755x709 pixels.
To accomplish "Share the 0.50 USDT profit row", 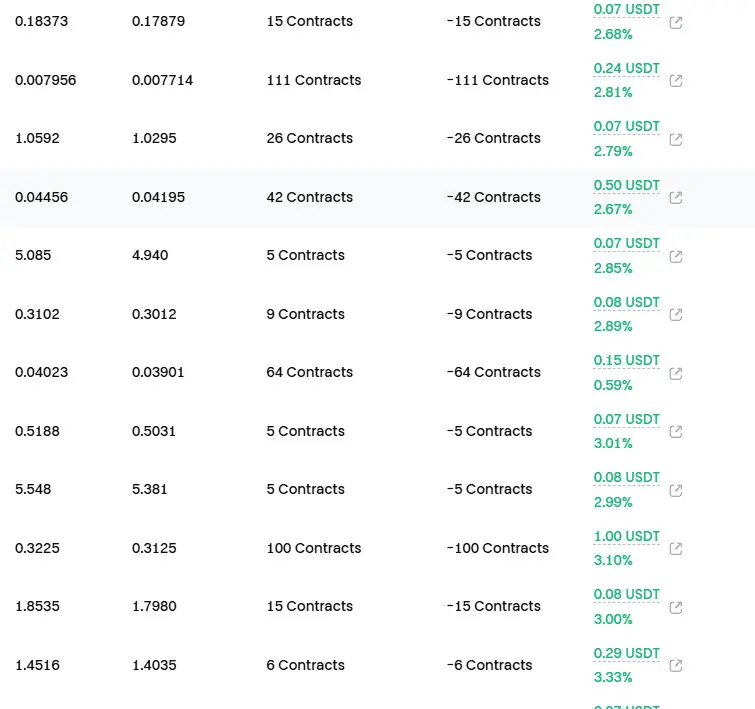I will click(676, 197).
